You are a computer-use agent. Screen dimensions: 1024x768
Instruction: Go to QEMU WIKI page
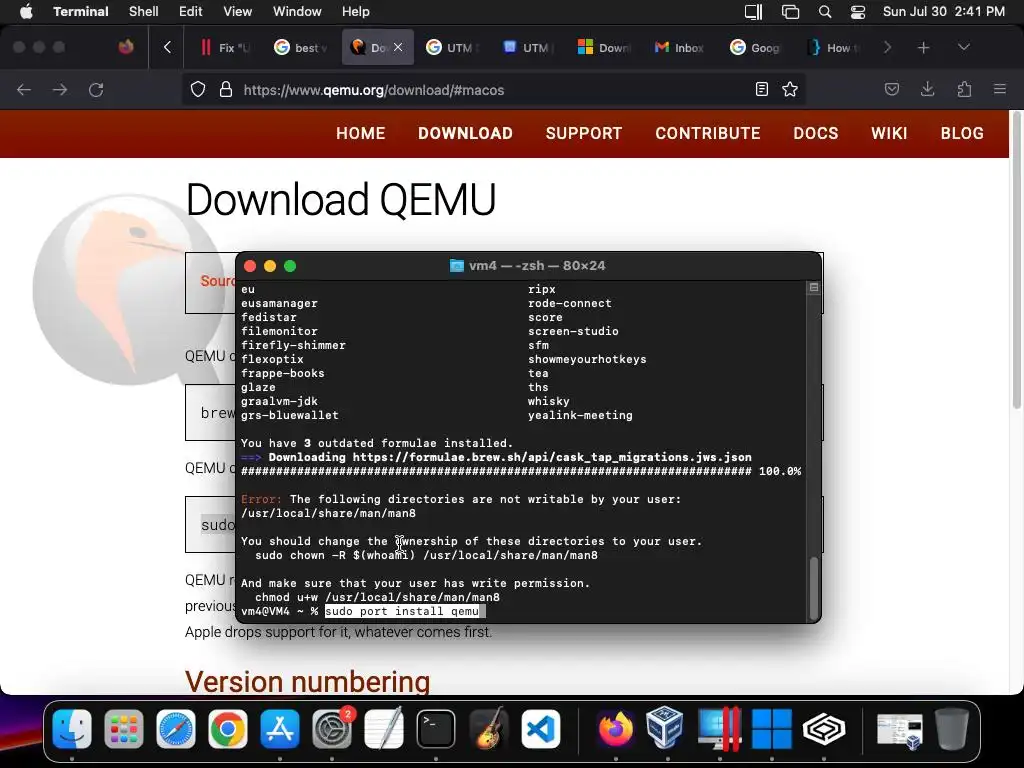[x=889, y=133]
